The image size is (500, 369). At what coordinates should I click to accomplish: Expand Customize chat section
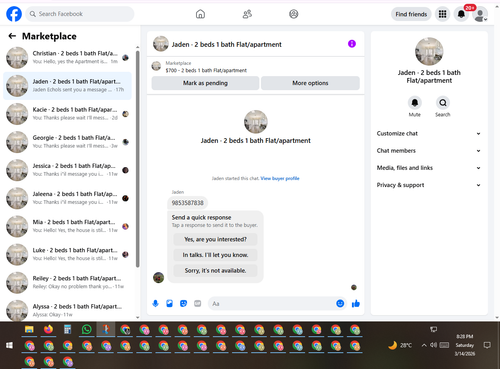coord(429,133)
